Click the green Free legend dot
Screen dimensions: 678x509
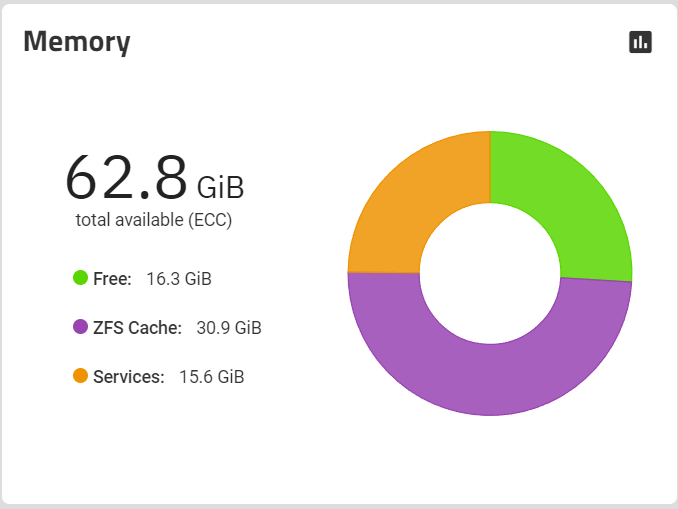[80, 278]
